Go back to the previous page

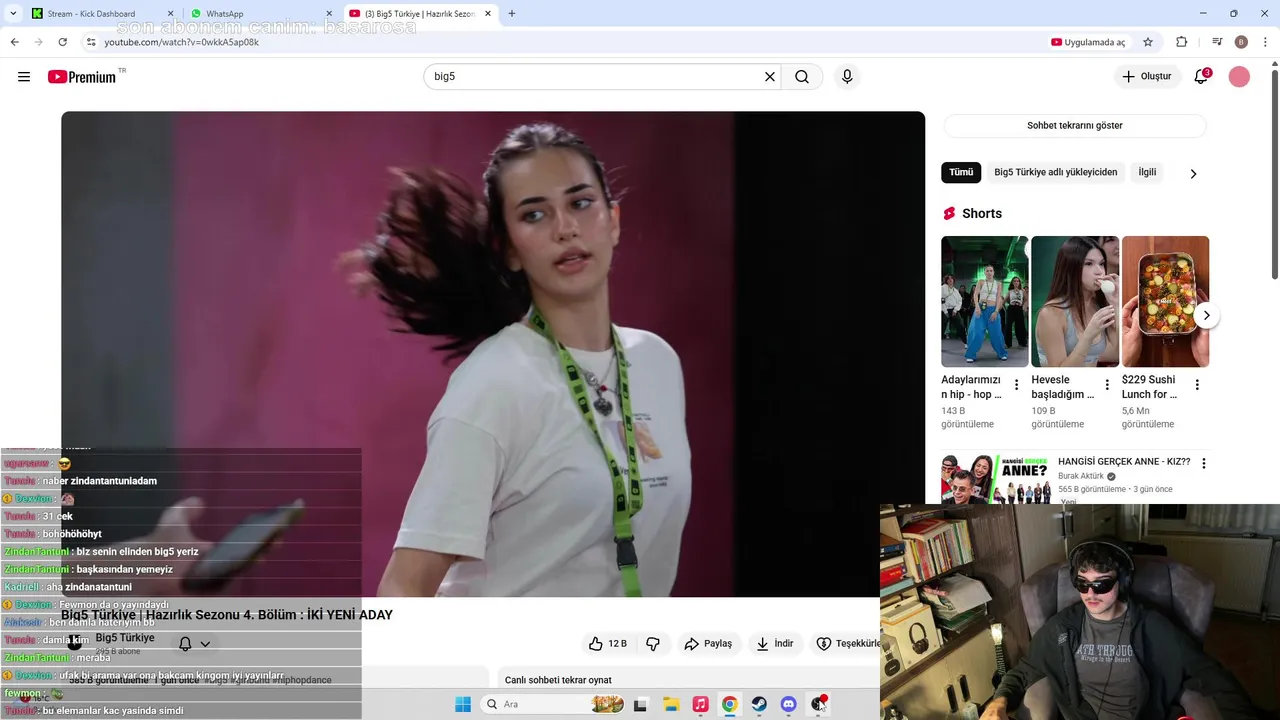(14, 42)
